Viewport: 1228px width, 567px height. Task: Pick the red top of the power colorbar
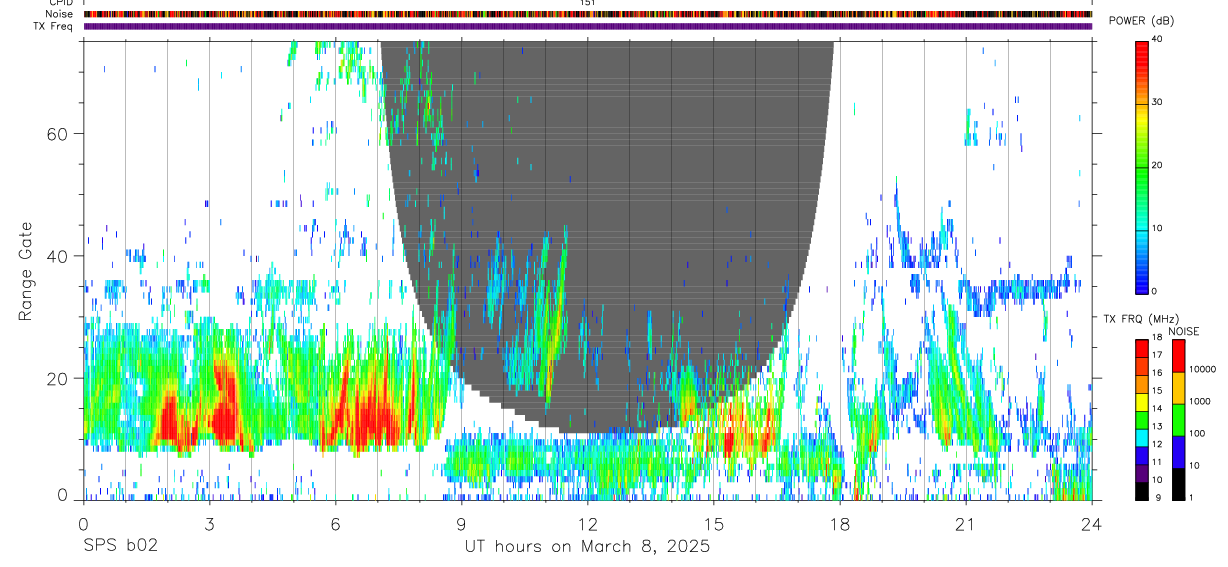(1141, 50)
